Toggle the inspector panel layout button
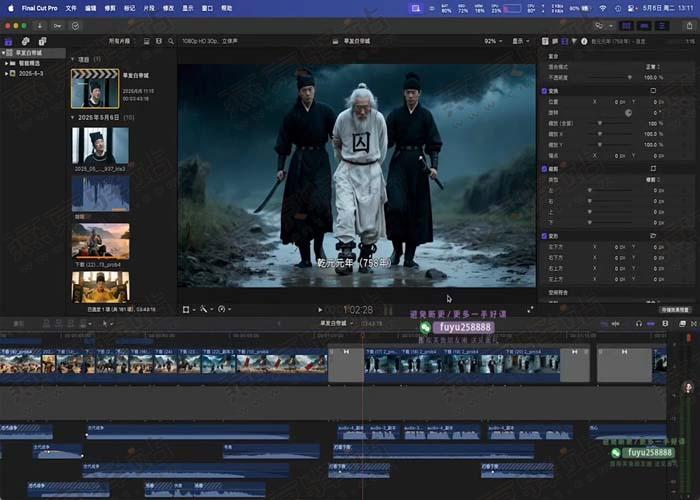700x500 pixels. click(x=662, y=26)
